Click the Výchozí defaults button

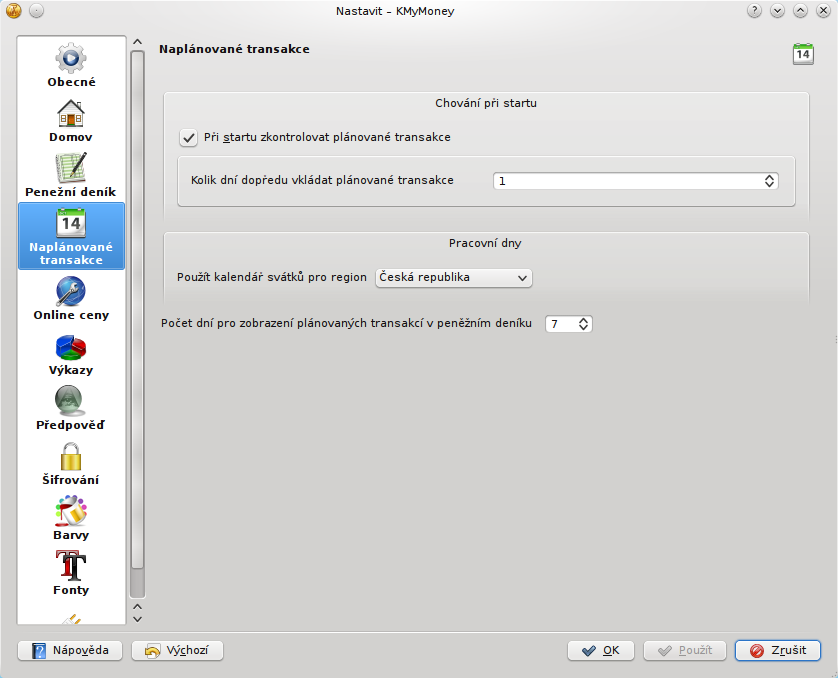177,650
